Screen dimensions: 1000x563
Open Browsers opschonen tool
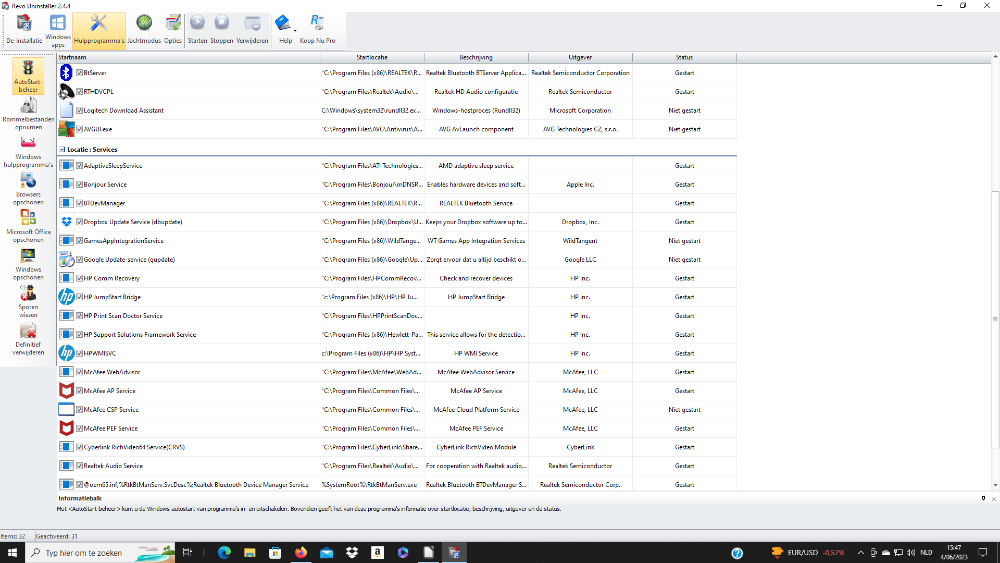tap(28, 188)
